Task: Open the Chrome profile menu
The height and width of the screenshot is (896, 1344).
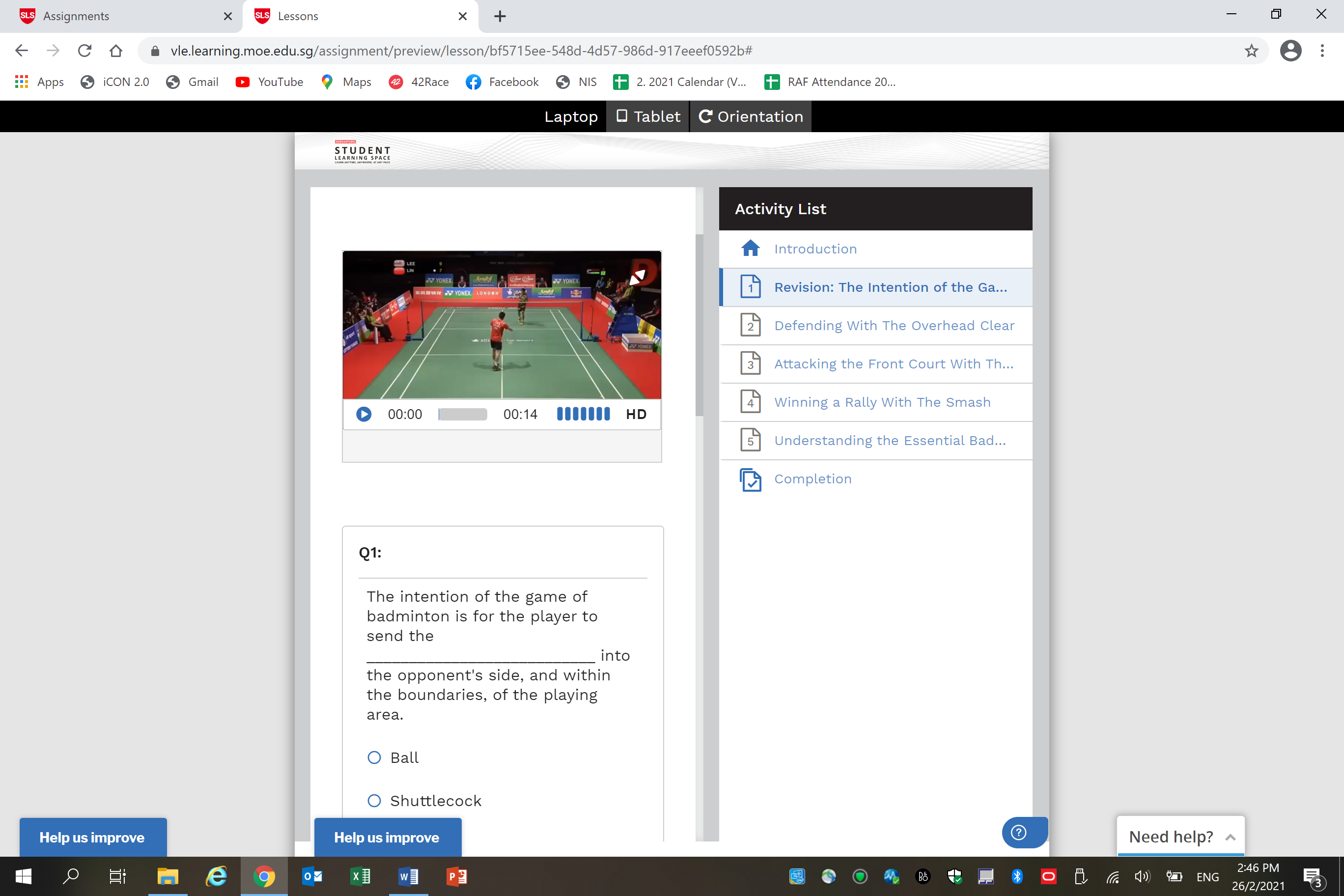Action: pyautogui.click(x=1290, y=51)
